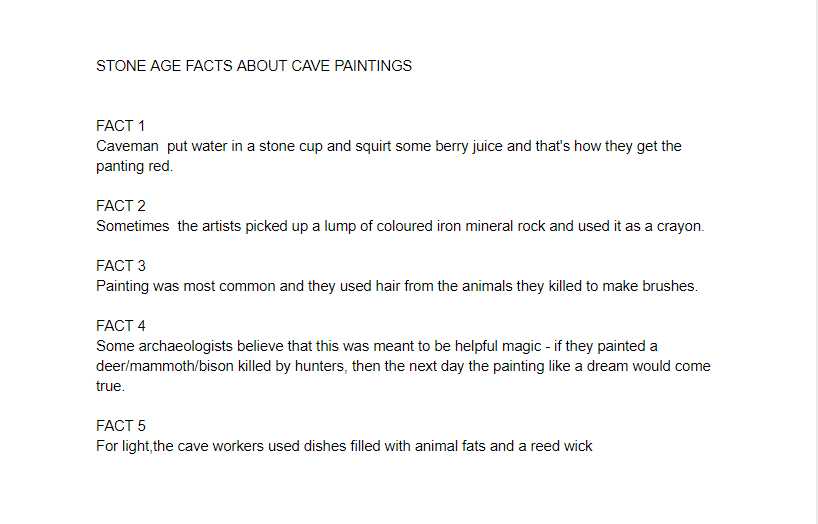
Task: Click the title "STONE AGE FACTS ABOUT CAVE PAINTINGS"
Action: 254,66
